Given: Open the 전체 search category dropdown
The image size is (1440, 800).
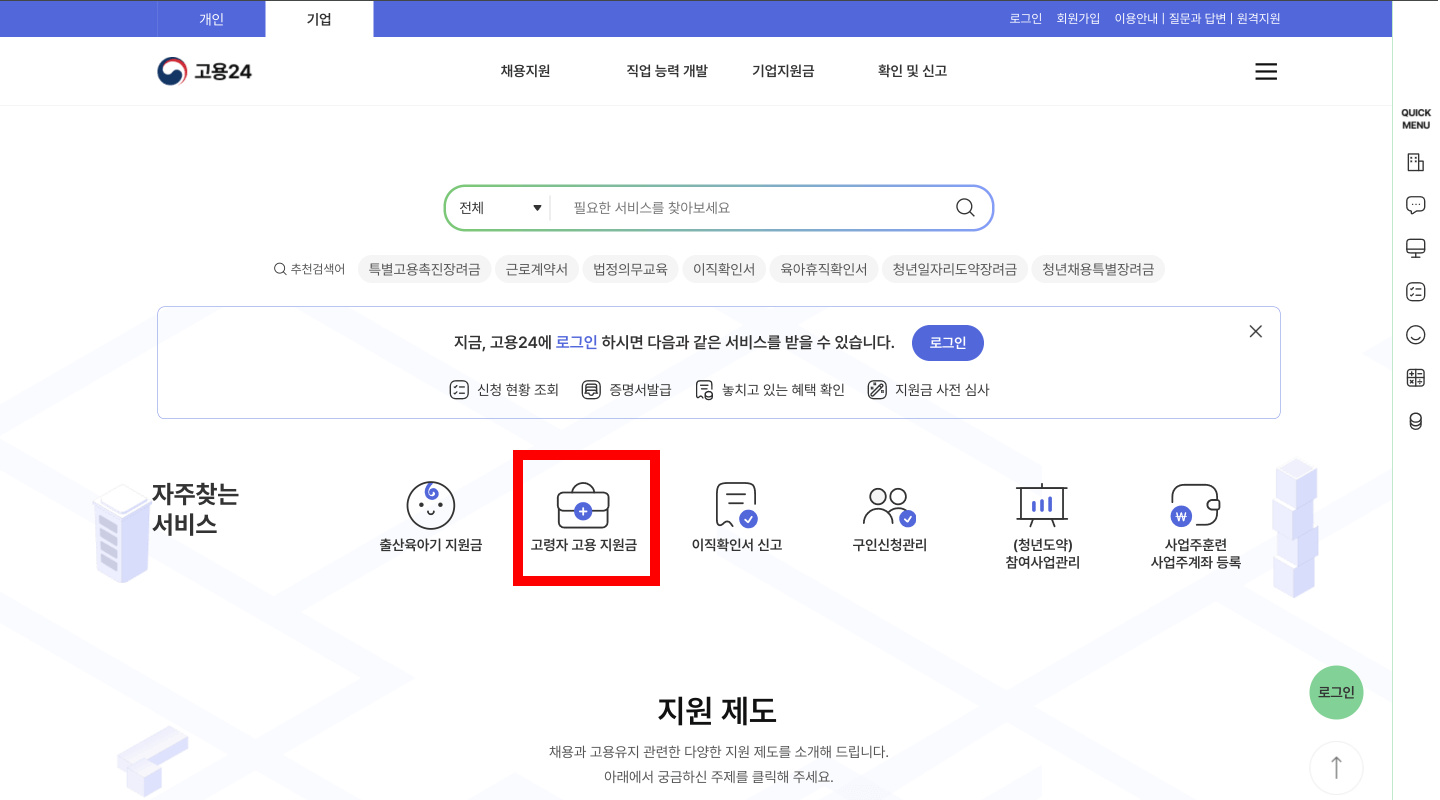Looking at the screenshot, I should tap(500, 207).
